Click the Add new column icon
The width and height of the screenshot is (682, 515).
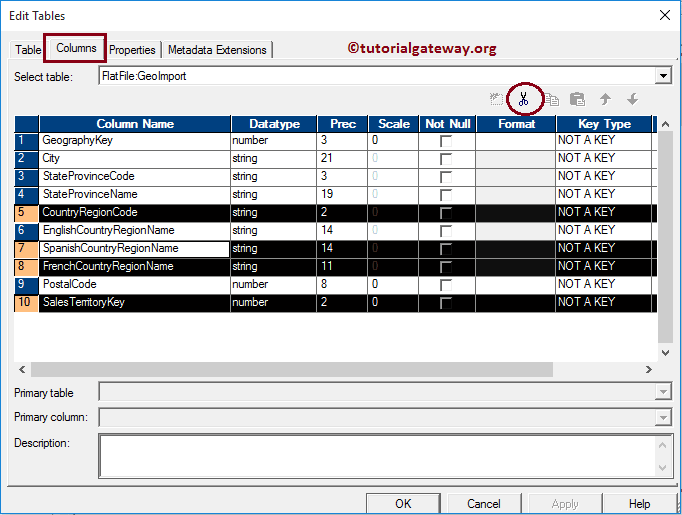click(x=496, y=99)
